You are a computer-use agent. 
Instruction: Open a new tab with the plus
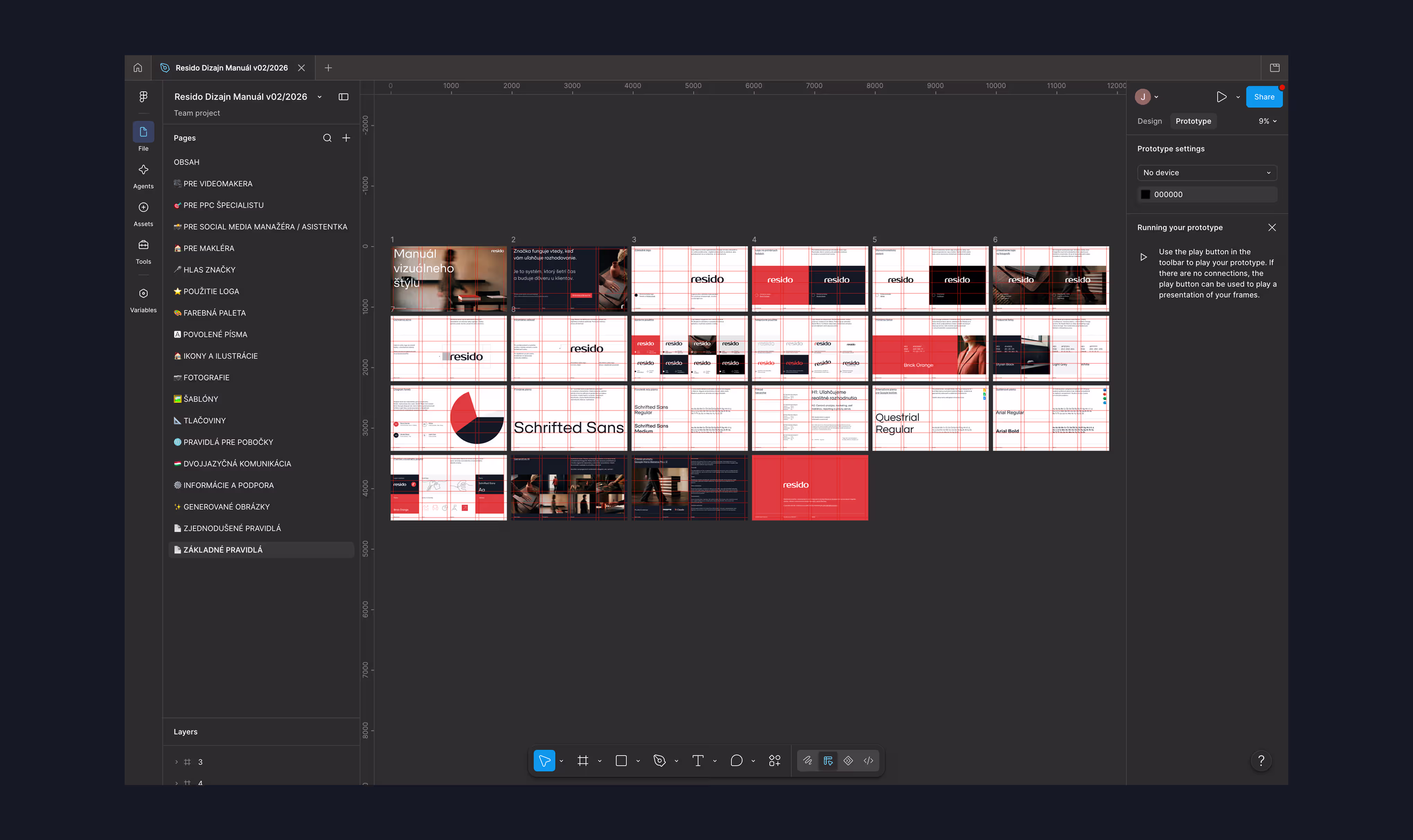328,68
